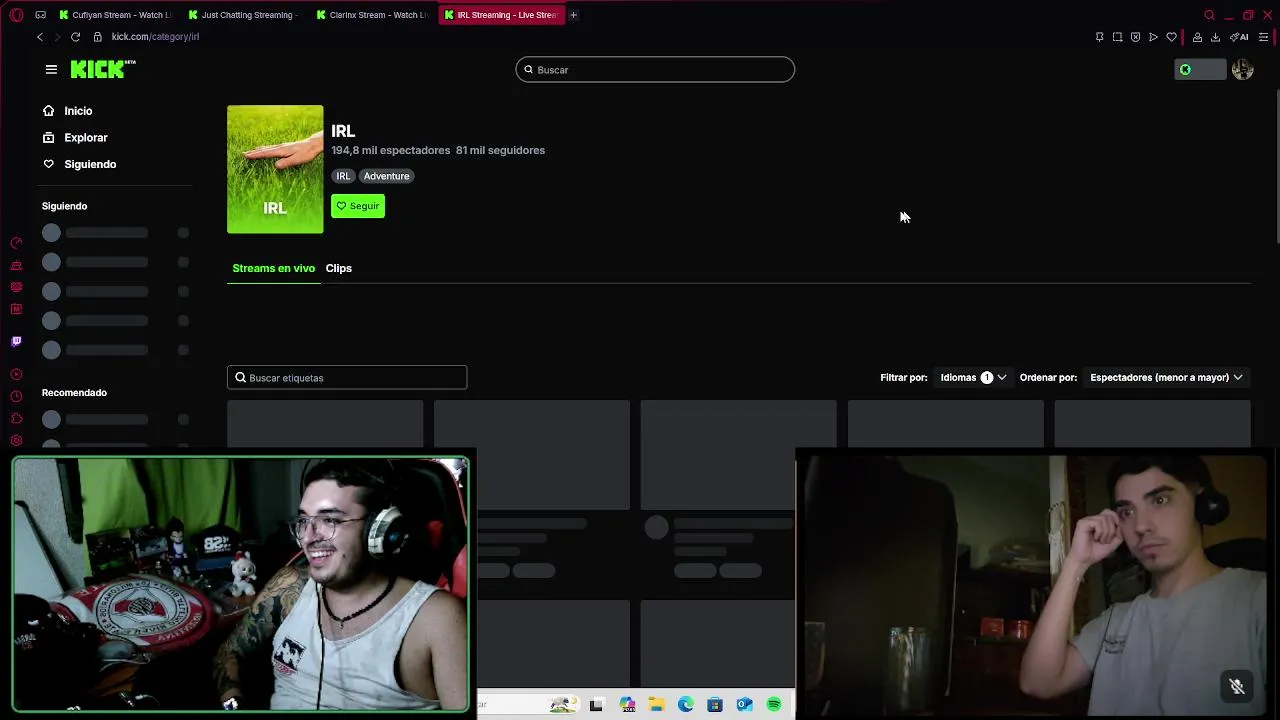Open Opera easy setup sliders icon

coord(1263,37)
